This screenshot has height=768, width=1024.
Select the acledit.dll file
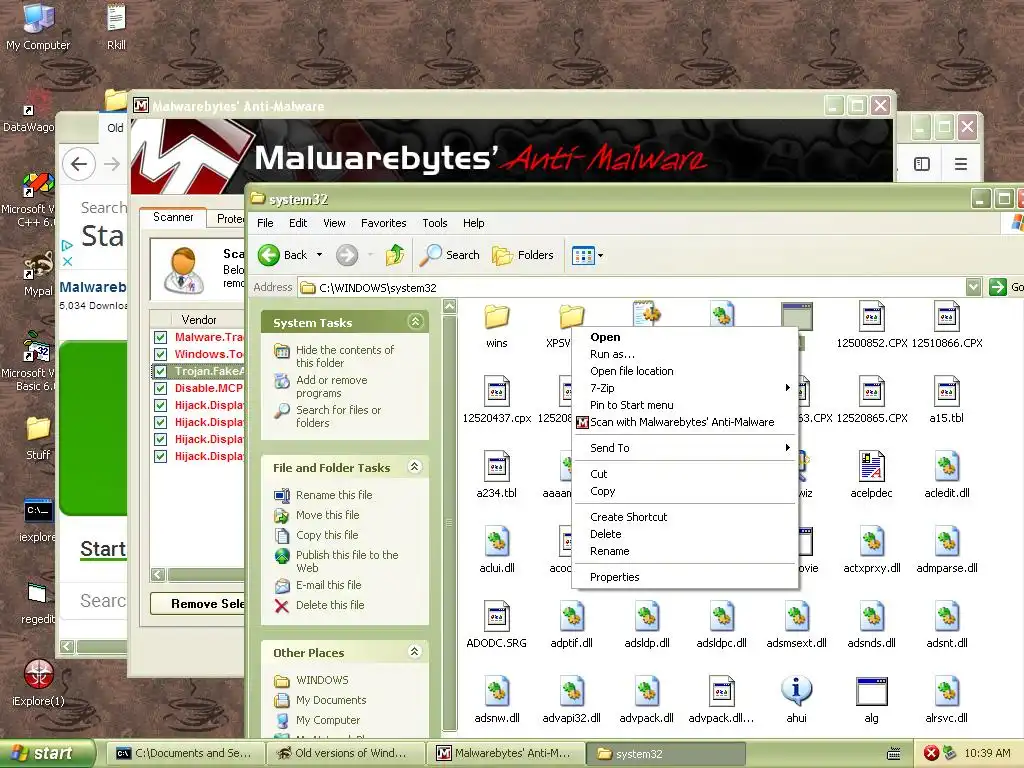pos(947,475)
